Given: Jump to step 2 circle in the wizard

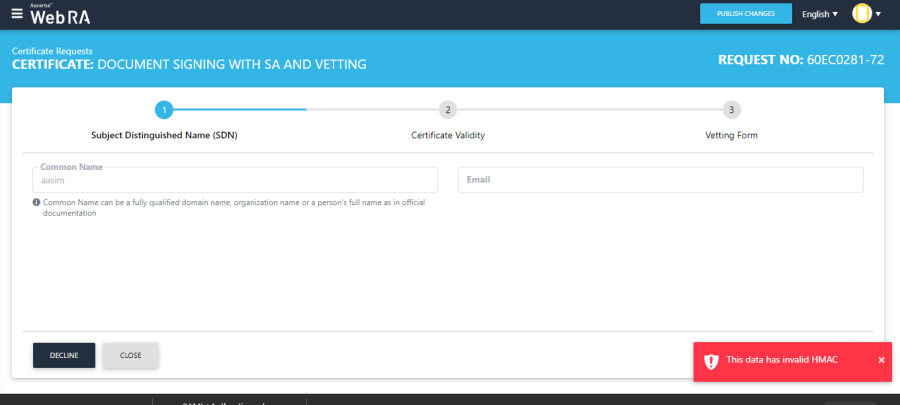Looking at the screenshot, I should (448, 110).
